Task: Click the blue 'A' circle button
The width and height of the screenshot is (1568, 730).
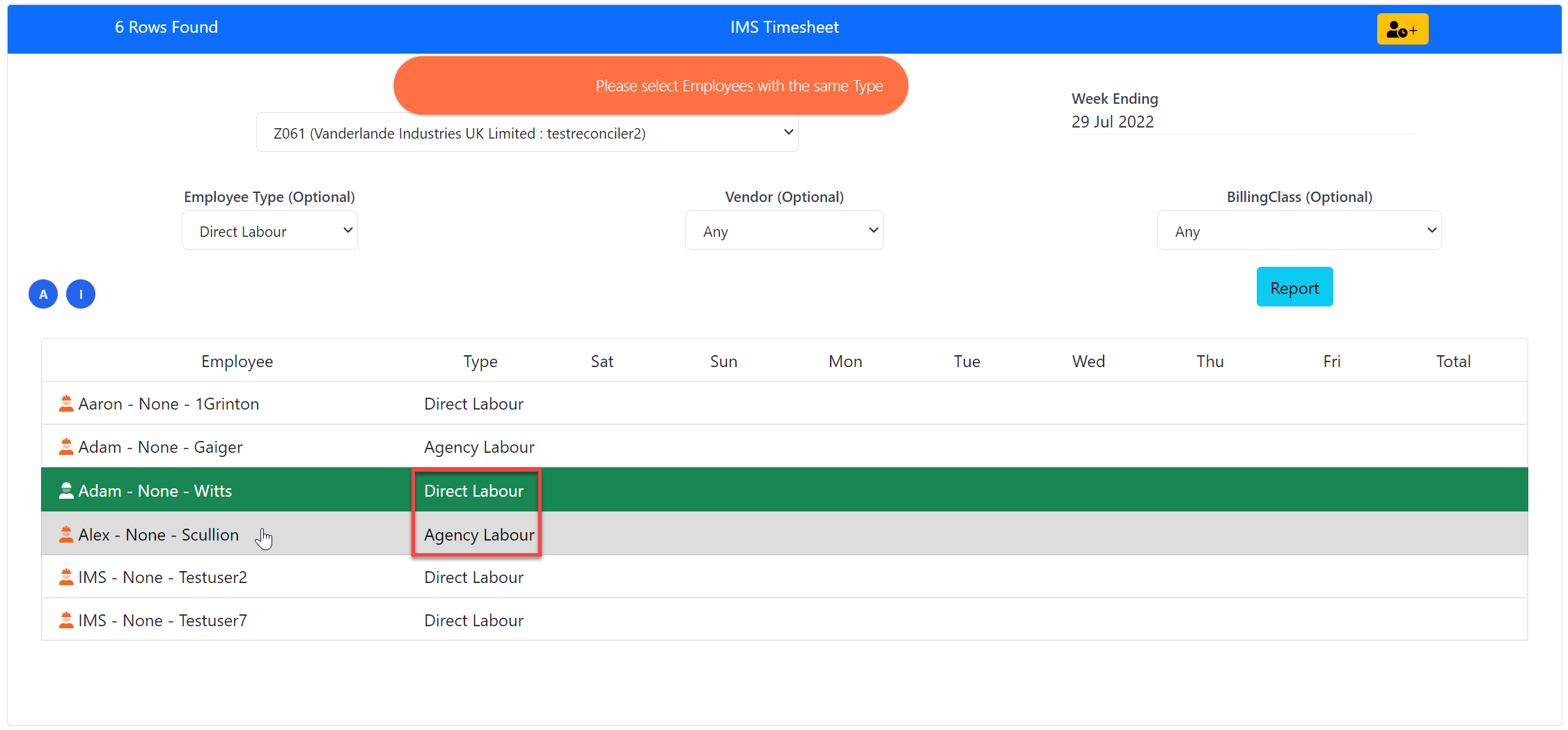Action: [x=43, y=294]
